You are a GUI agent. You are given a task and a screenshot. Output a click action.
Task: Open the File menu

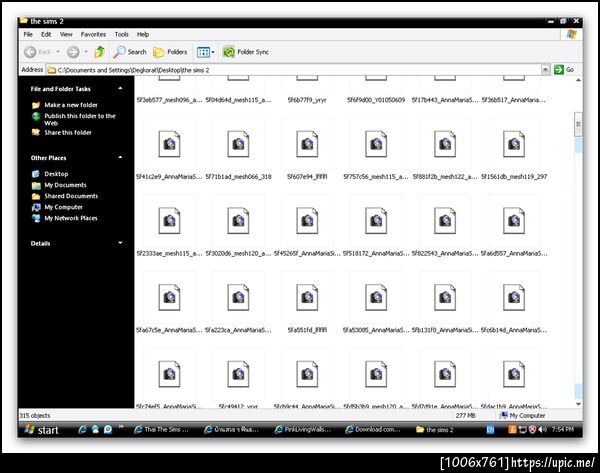28,34
